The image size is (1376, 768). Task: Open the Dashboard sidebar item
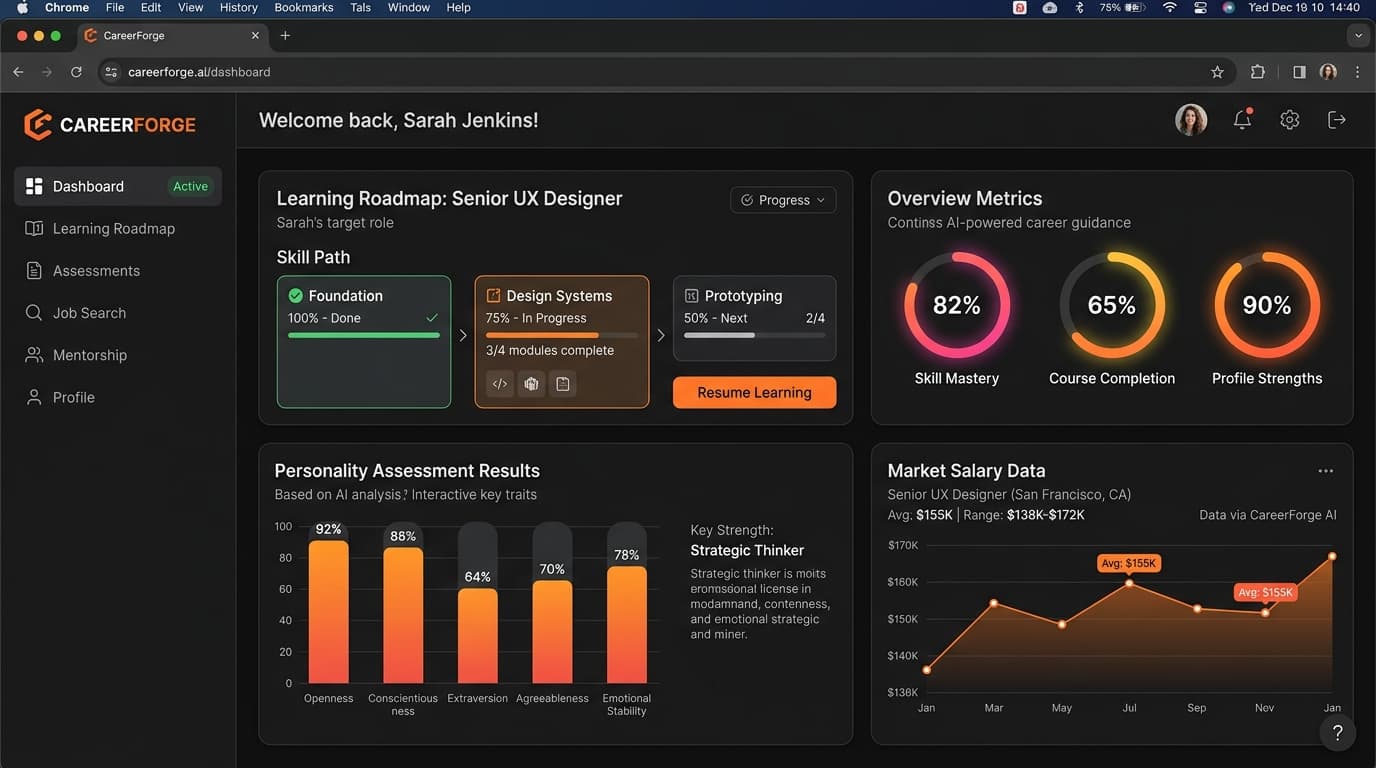pyautogui.click(x=118, y=186)
